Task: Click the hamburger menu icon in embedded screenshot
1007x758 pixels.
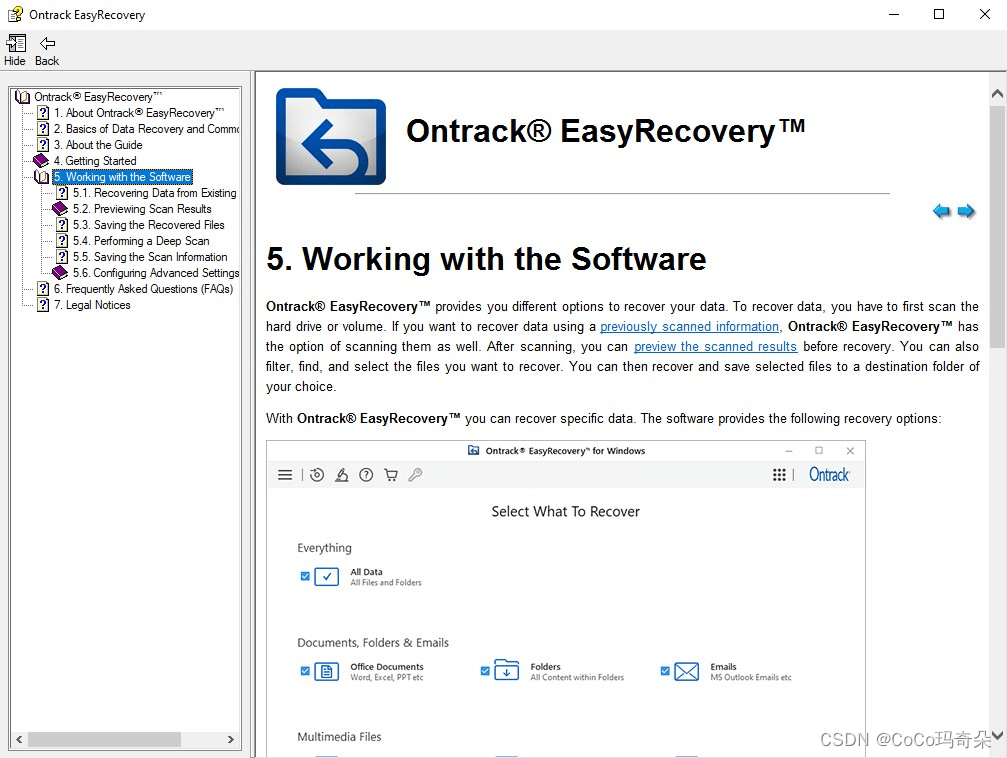Action: pos(285,475)
